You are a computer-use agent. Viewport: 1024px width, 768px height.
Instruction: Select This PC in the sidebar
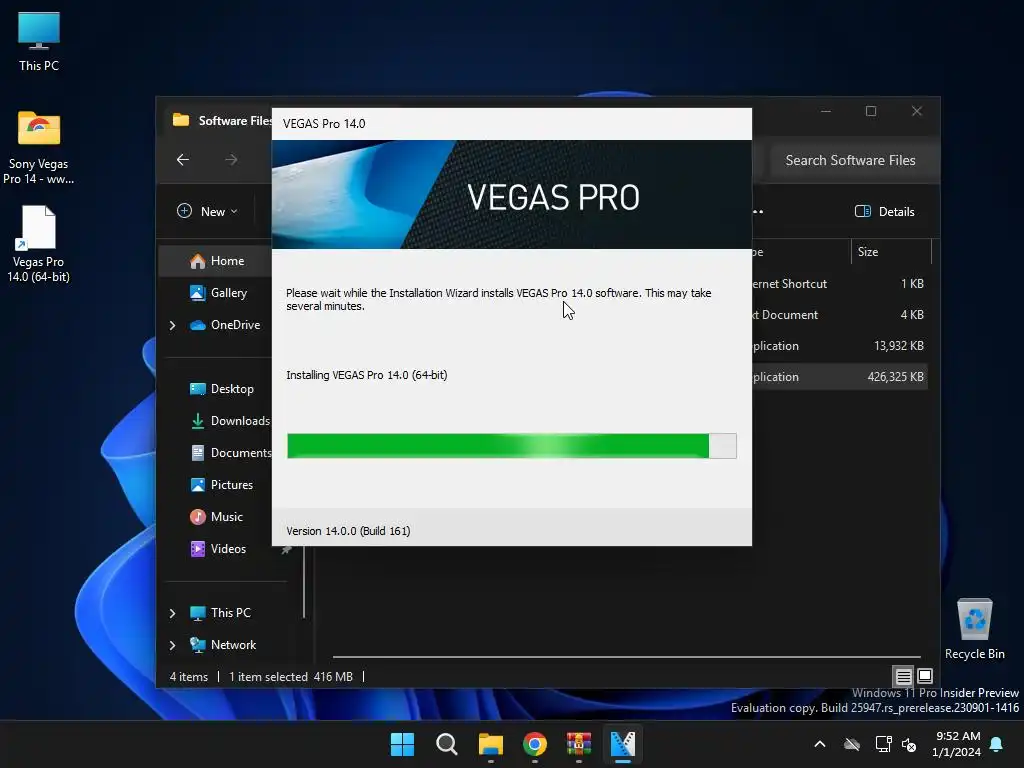click(x=221, y=613)
